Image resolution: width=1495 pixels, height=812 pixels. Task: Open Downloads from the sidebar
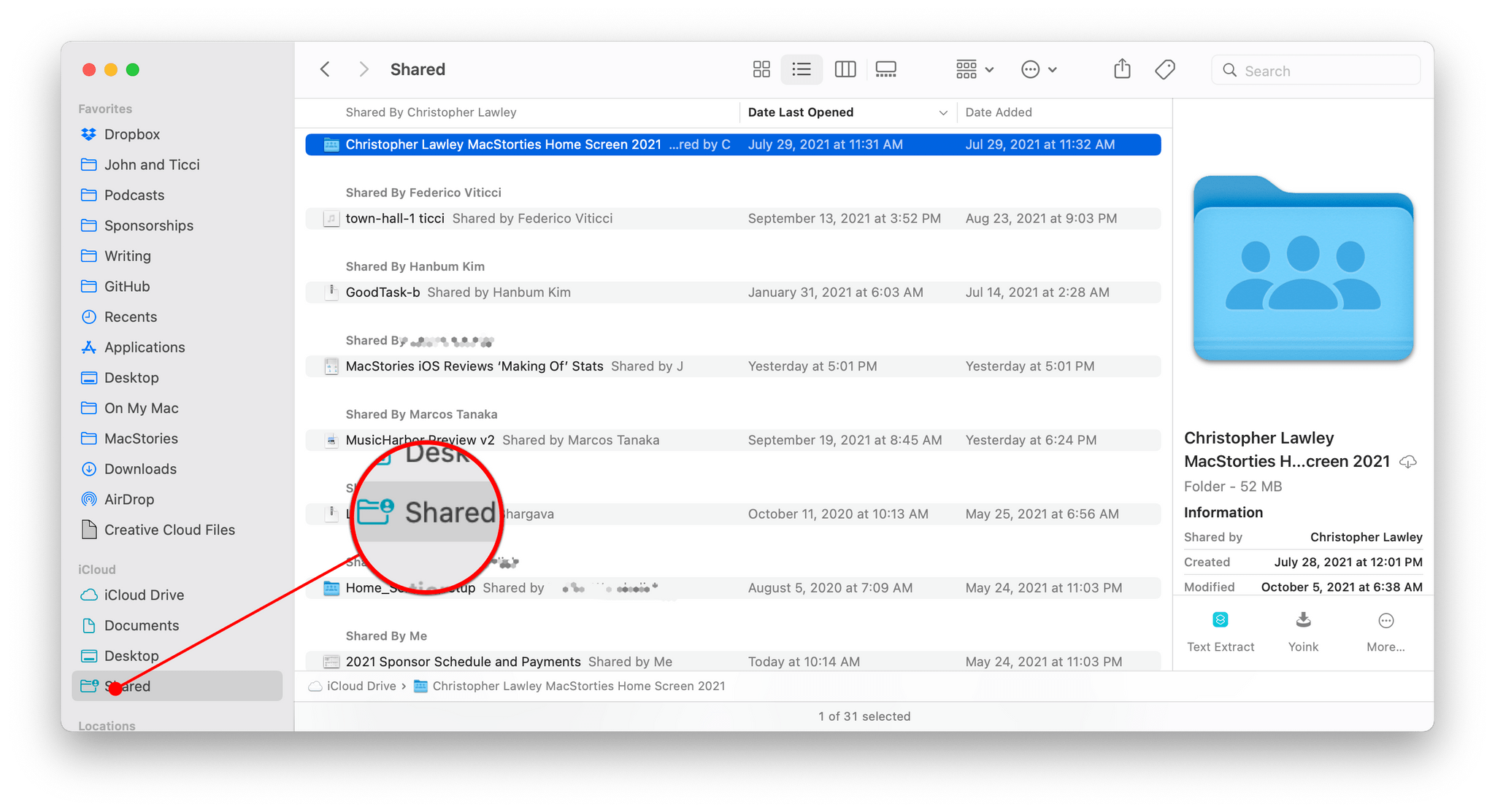[177, 469]
